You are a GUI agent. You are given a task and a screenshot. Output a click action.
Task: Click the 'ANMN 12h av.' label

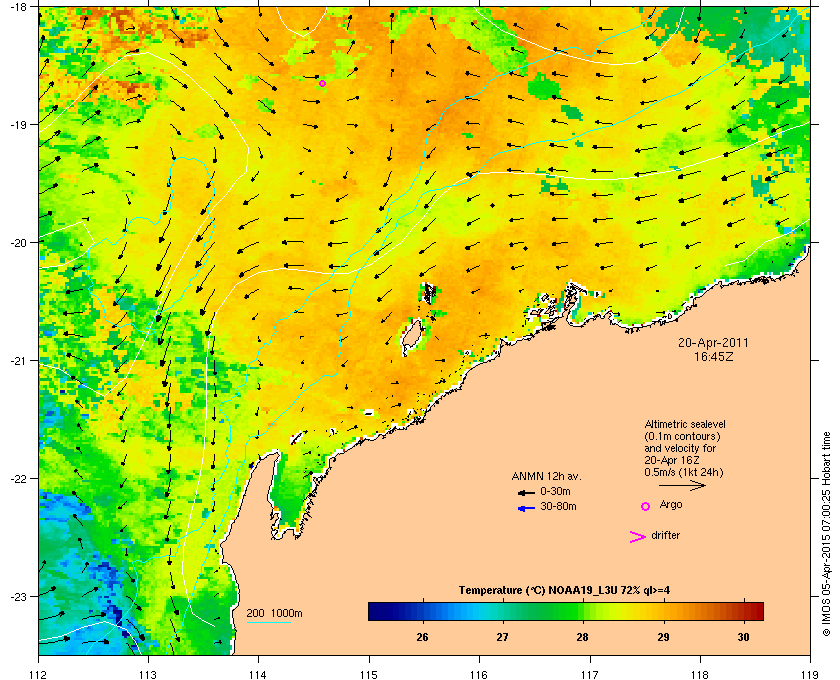pos(546,476)
